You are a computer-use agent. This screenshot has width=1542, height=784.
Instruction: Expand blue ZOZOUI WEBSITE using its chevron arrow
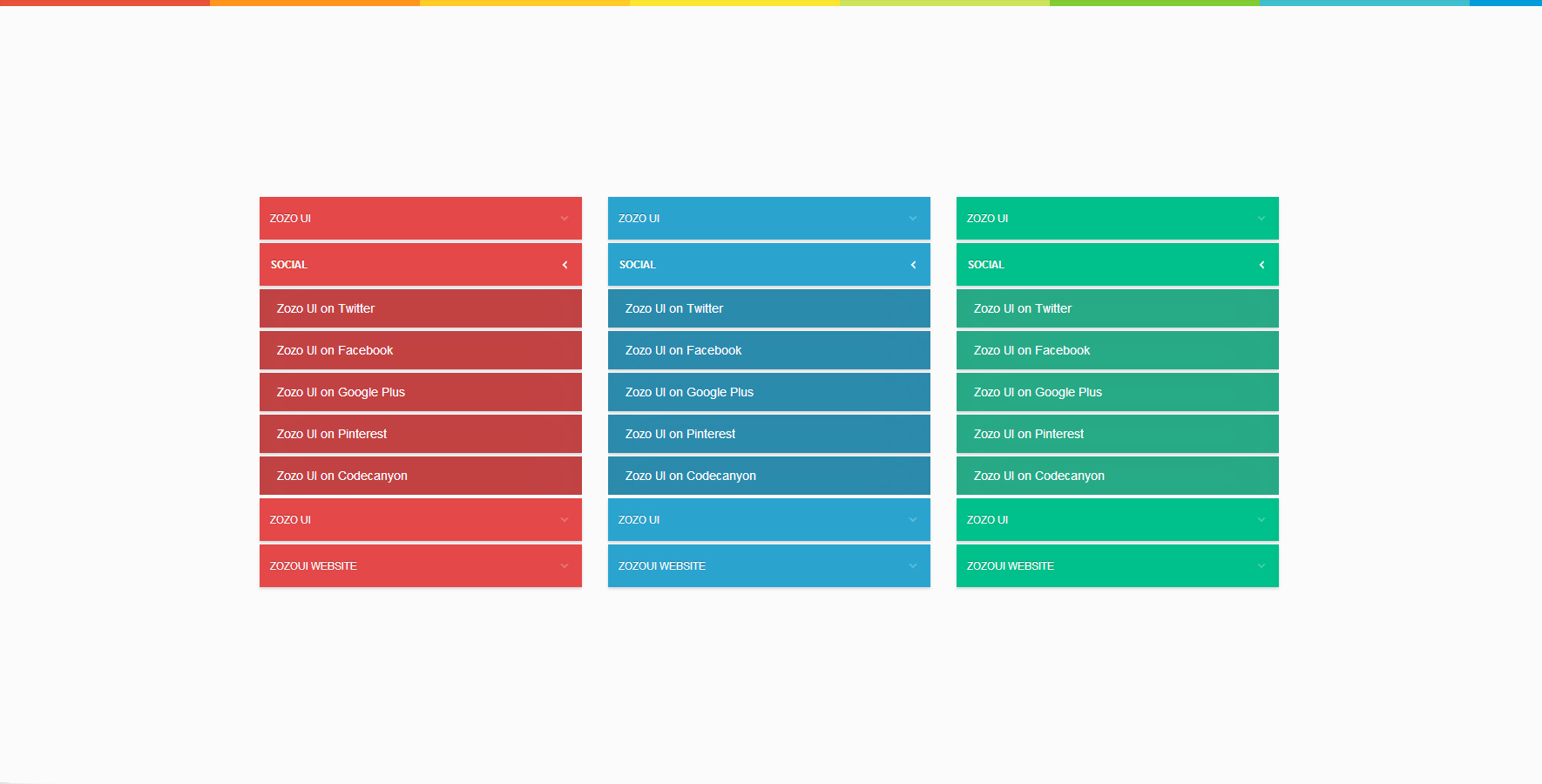(x=913, y=566)
